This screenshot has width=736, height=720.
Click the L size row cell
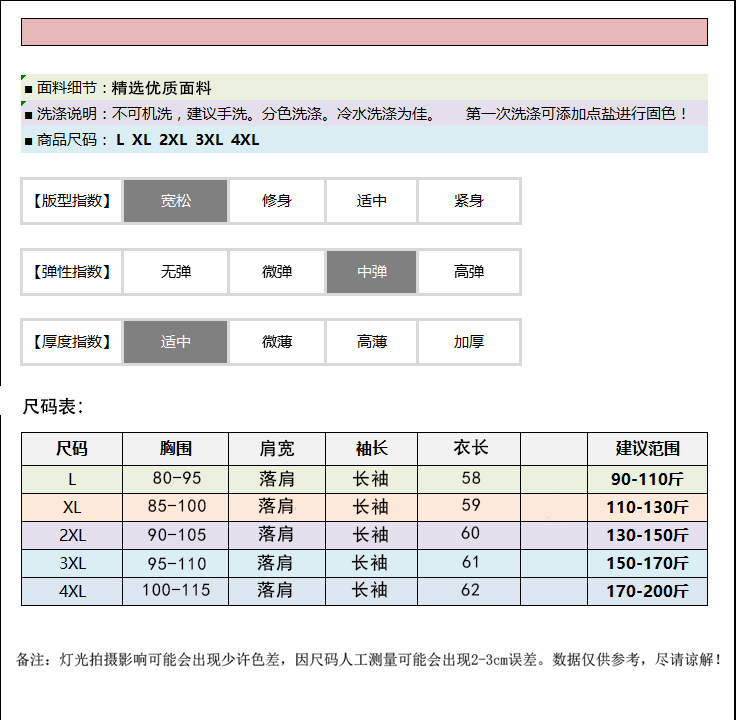coord(72,479)
